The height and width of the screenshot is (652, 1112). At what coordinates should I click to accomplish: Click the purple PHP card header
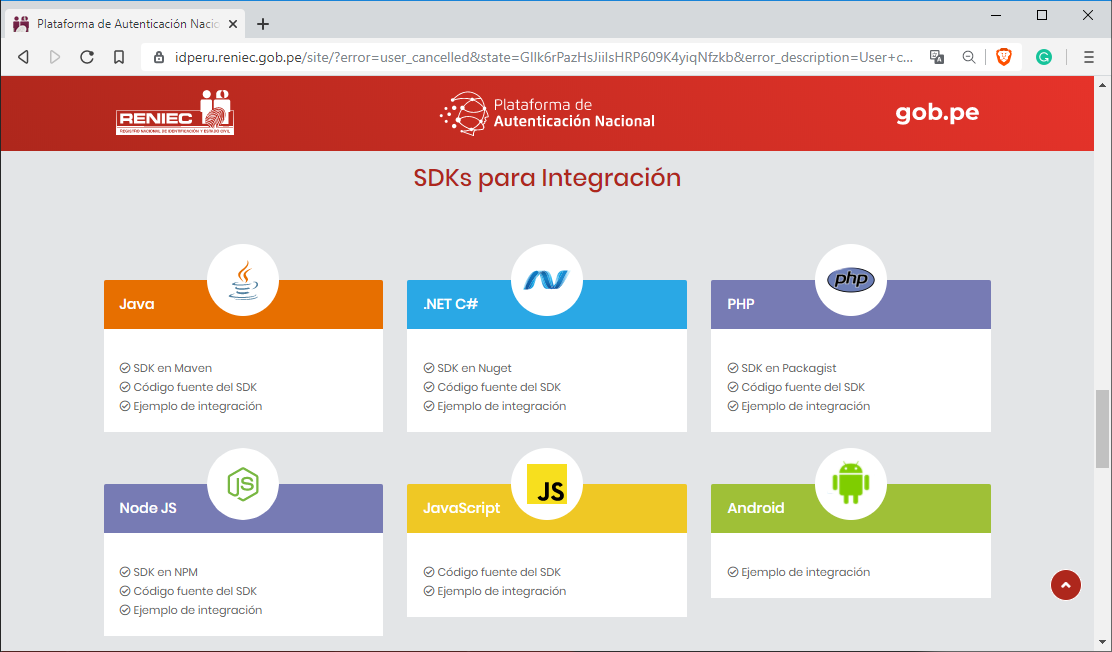[851, 304]
